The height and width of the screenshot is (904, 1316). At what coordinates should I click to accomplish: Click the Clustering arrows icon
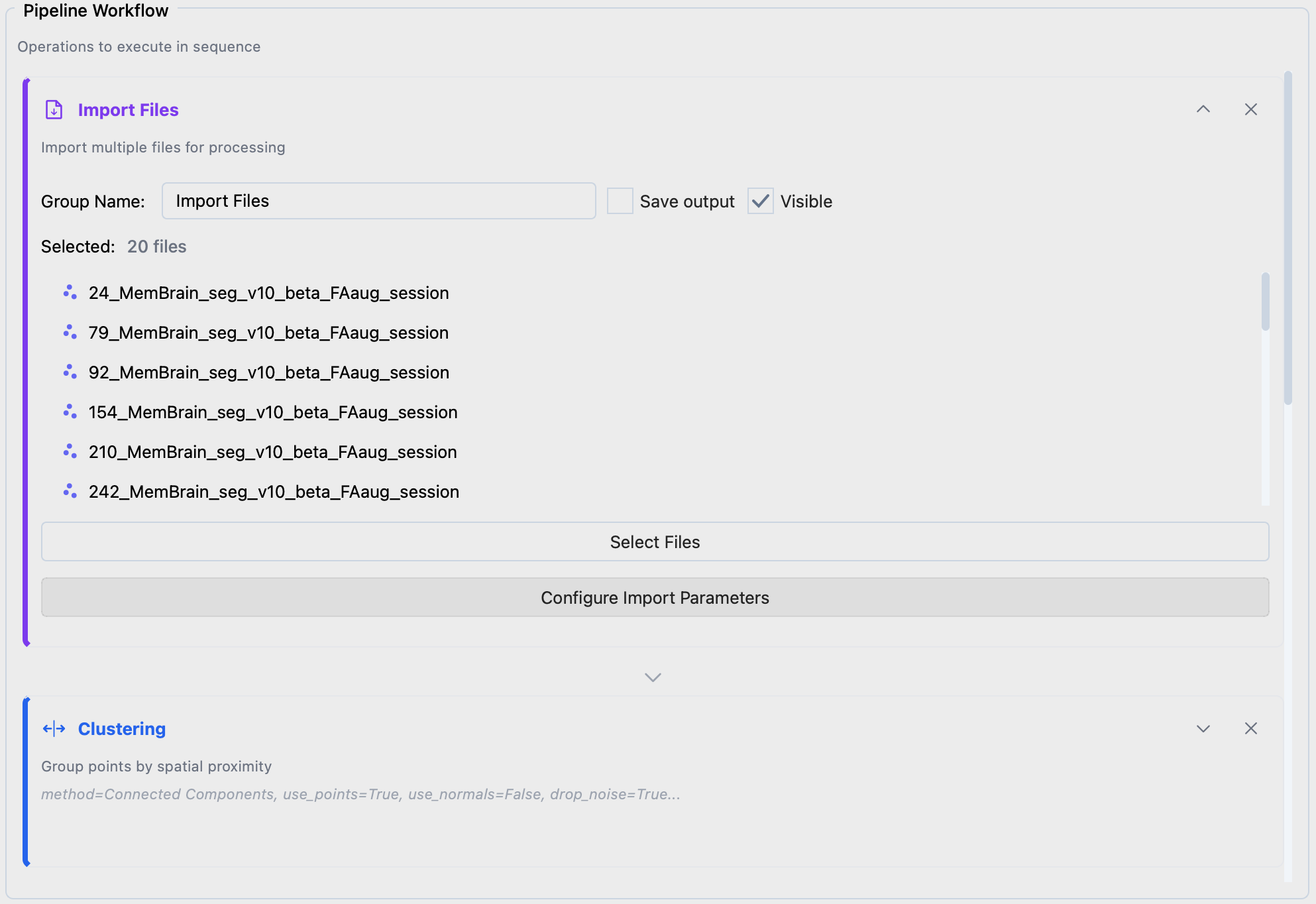pos(54,729)
